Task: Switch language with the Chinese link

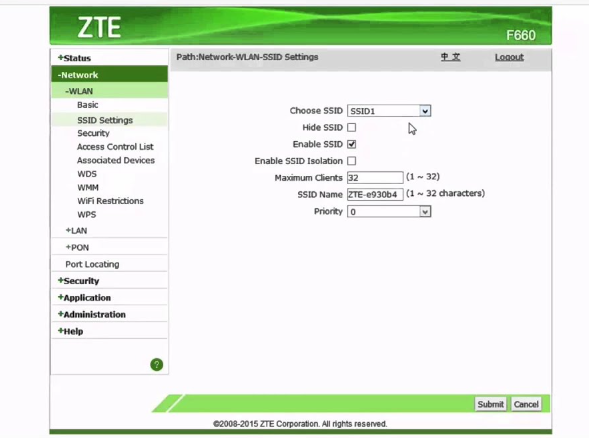Action: pos(450,57)
